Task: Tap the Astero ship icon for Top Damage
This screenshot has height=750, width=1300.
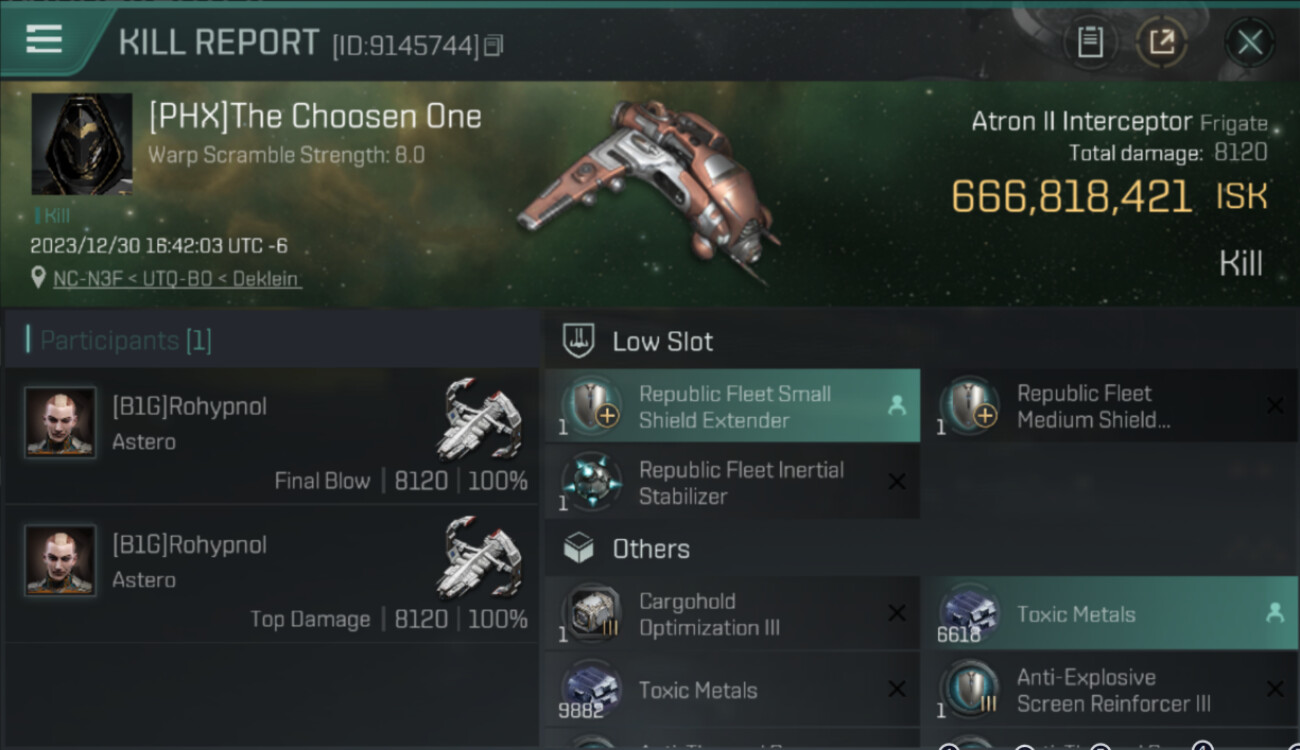Action: click(x=479, y=560)
